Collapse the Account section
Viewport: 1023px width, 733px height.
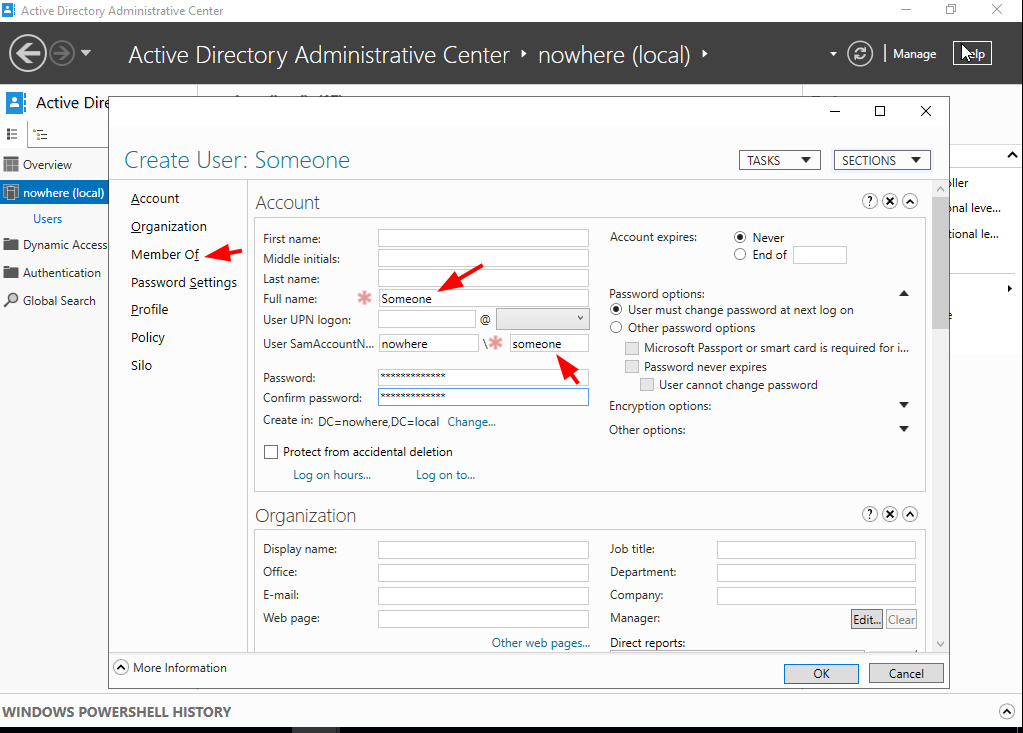pos(910,202)
